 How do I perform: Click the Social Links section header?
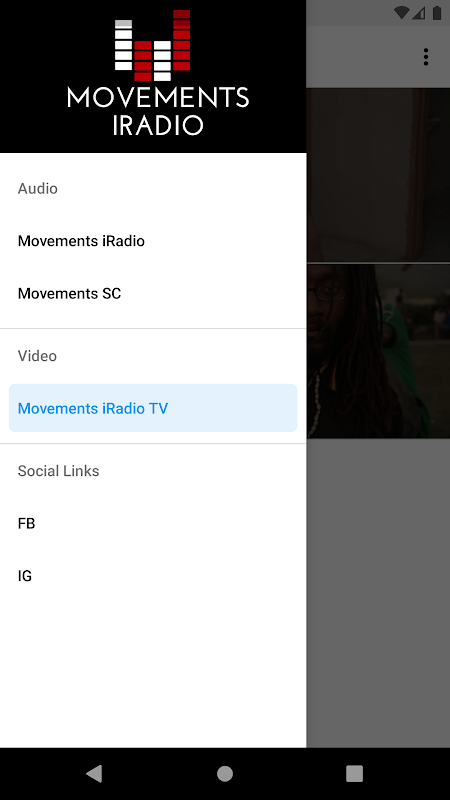[x=59, y=471]
